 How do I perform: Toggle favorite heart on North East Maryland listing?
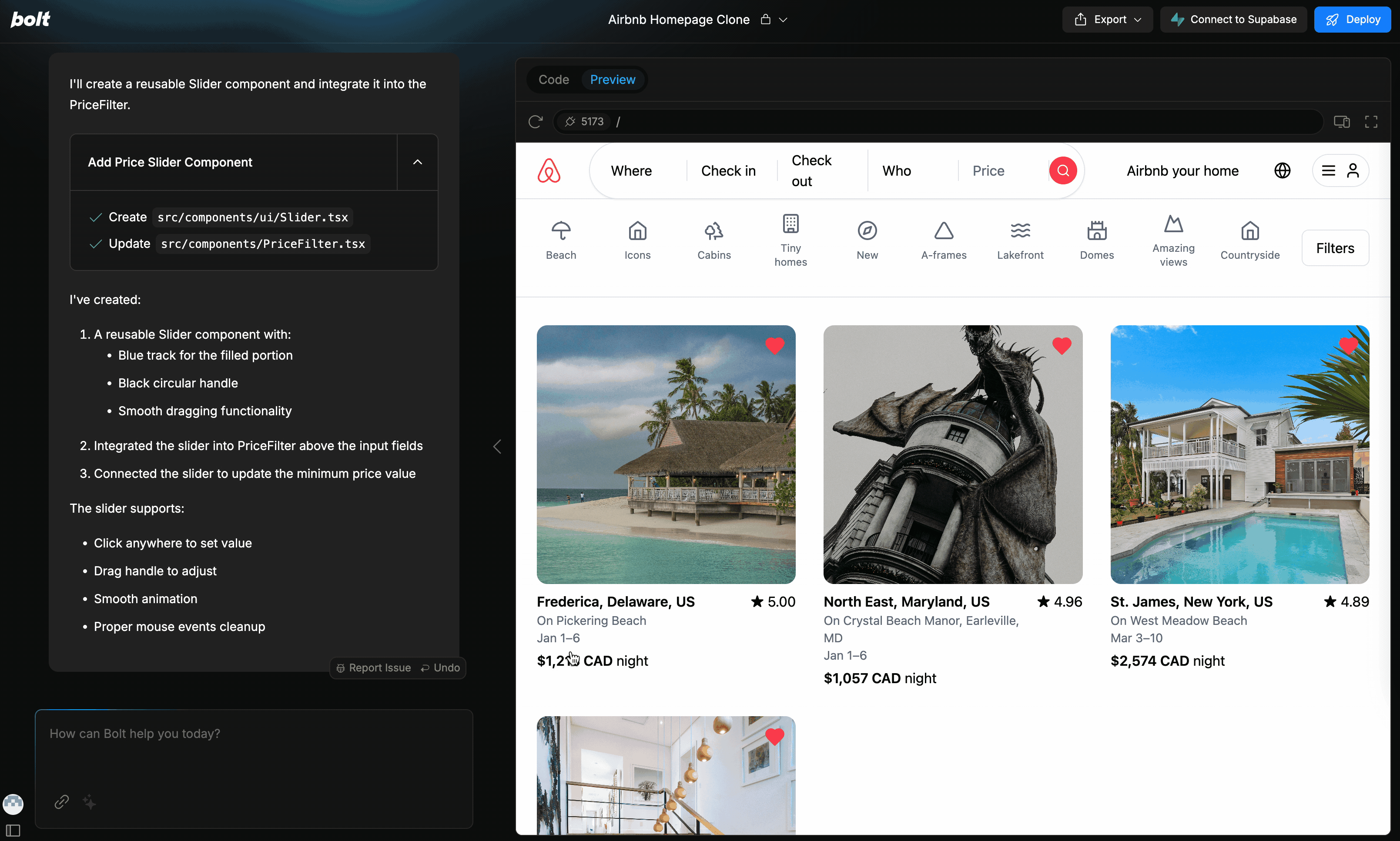[1062, 345]
